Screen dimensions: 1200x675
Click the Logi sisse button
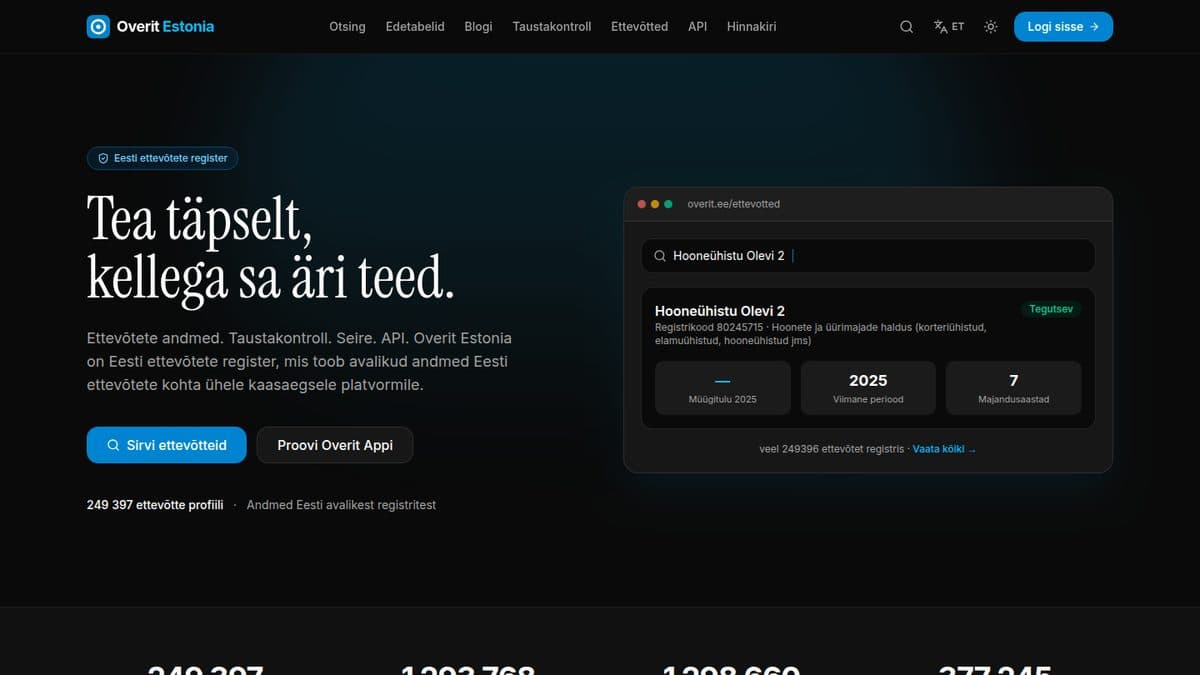tap(1063, 27)
